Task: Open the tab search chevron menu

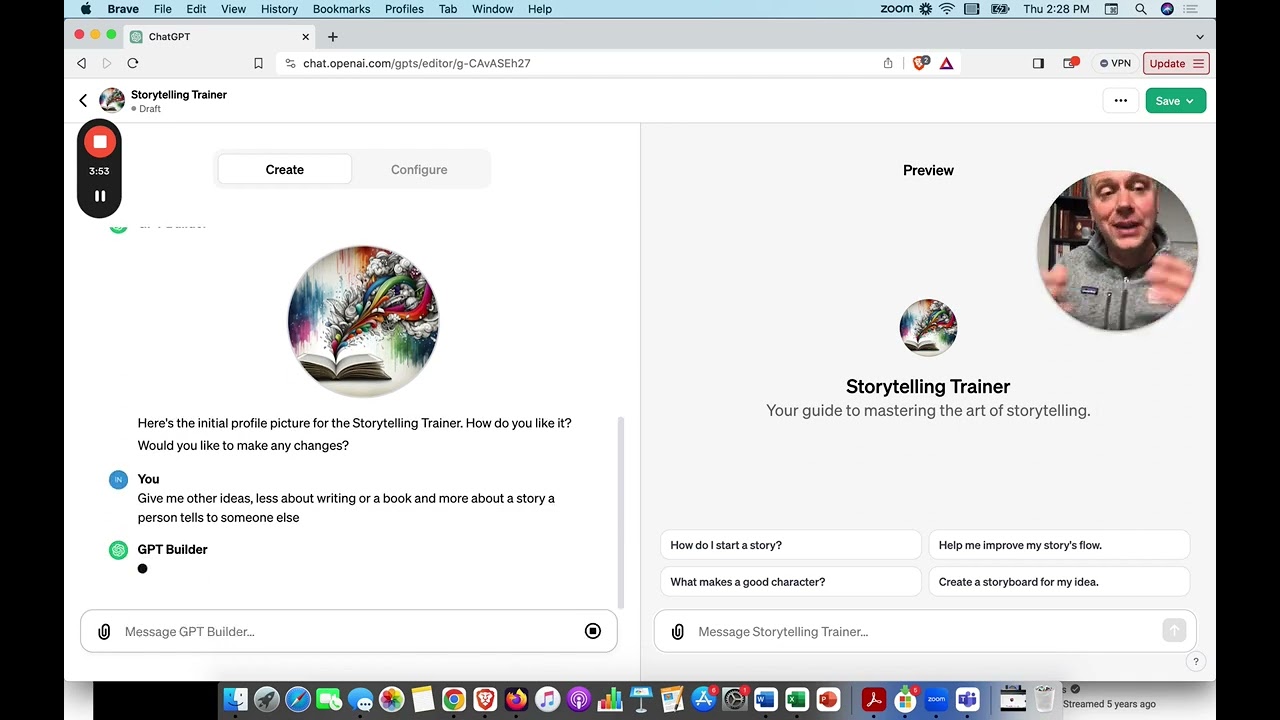Action: 1199,37
